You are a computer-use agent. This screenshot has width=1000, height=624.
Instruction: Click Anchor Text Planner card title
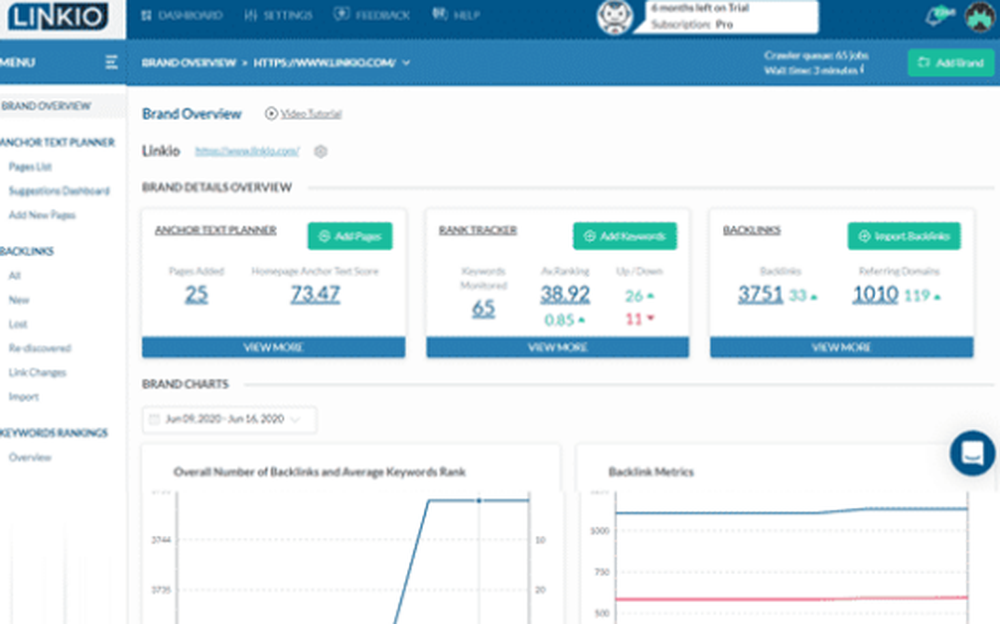(x=216, y=230)
